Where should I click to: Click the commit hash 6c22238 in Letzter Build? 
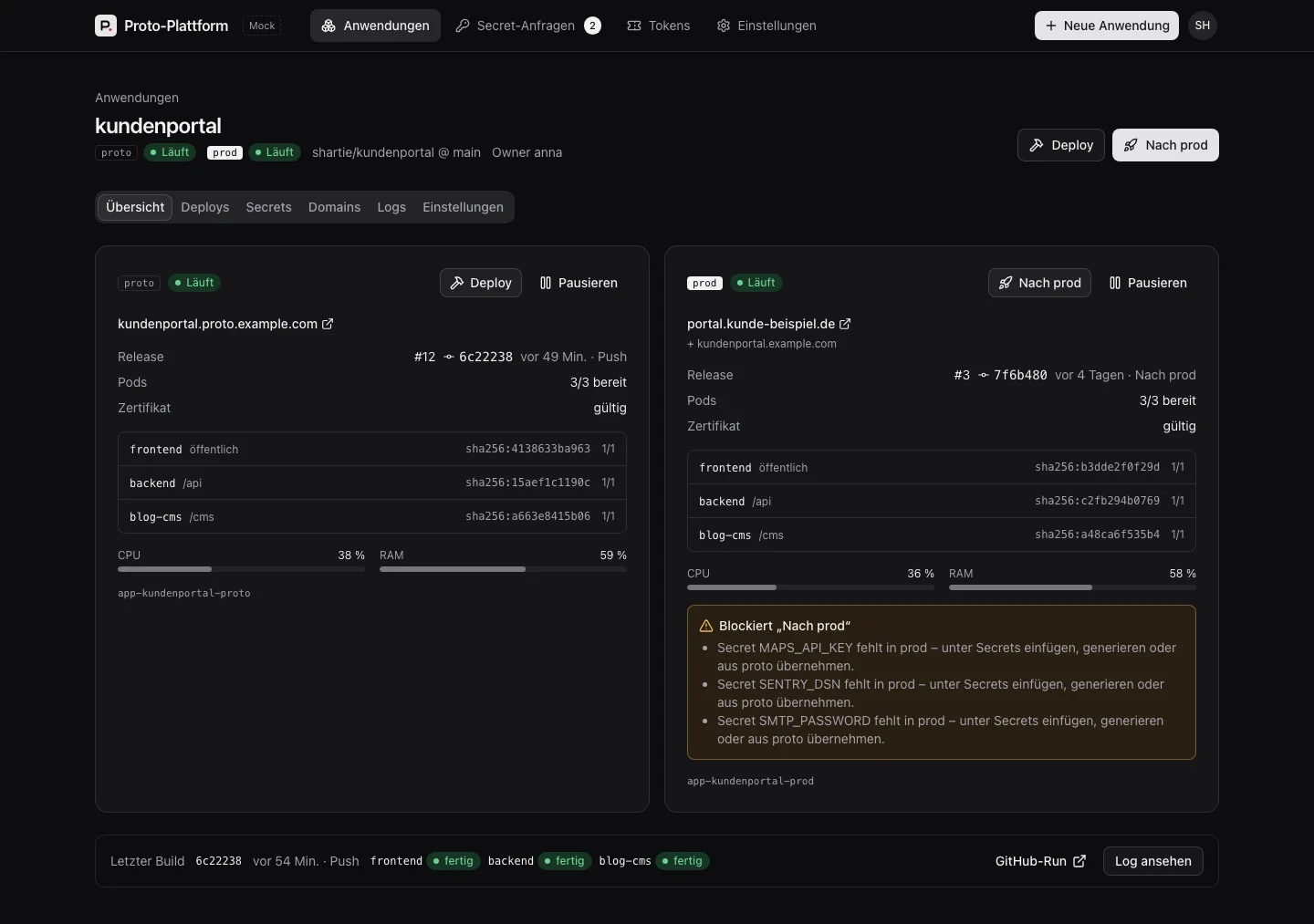tap(219, 861)
